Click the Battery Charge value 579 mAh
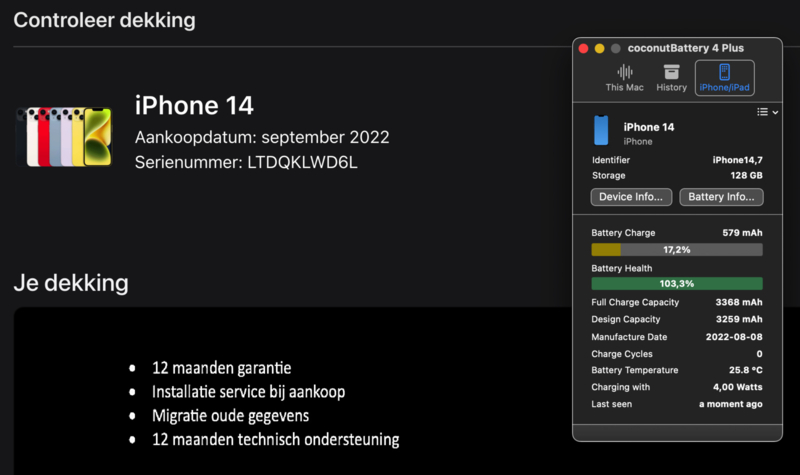800x475 pixels. coord(742,233)
